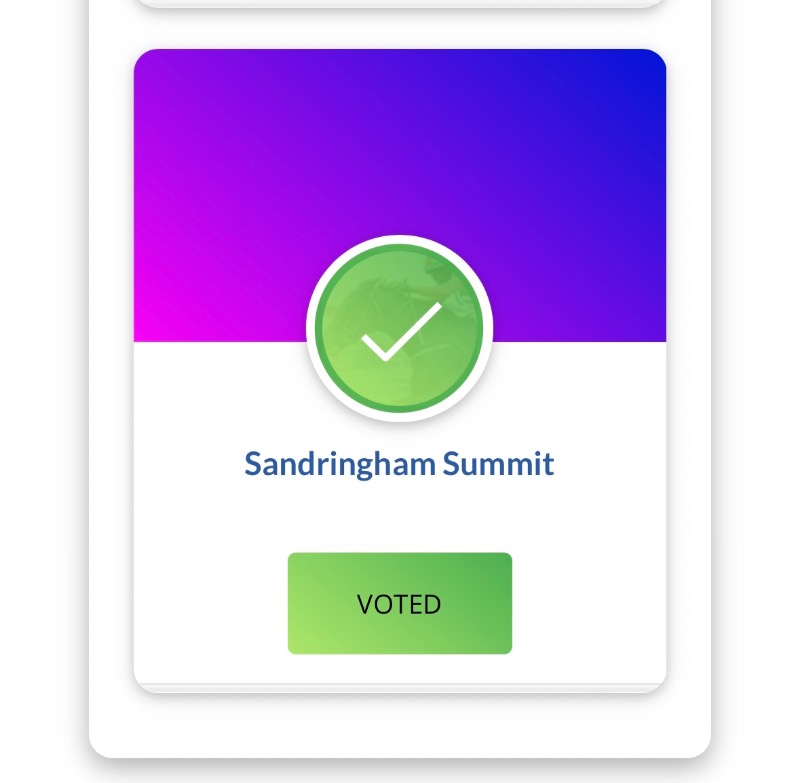Click the Sandringham Summit title
Image resolution: width=800 pixels, height=783 pixels.
(399, 464)
